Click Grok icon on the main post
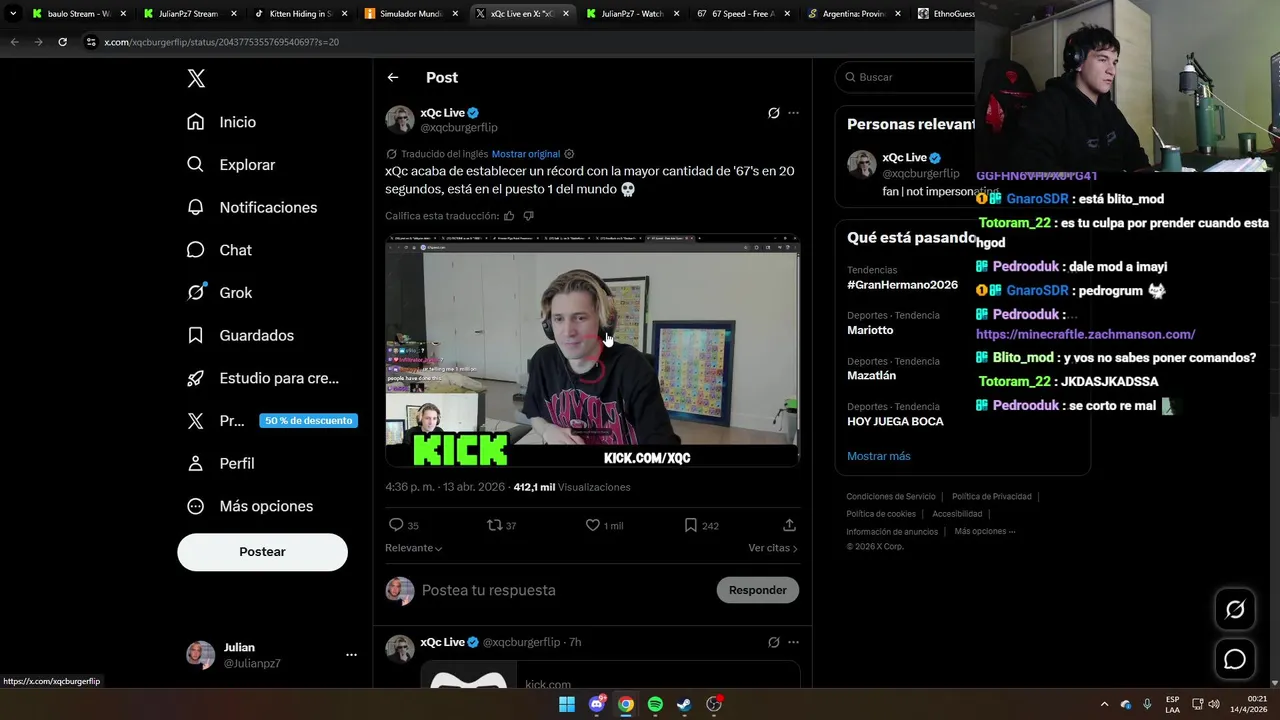The image size is (1280, 720). coord(773,113)
